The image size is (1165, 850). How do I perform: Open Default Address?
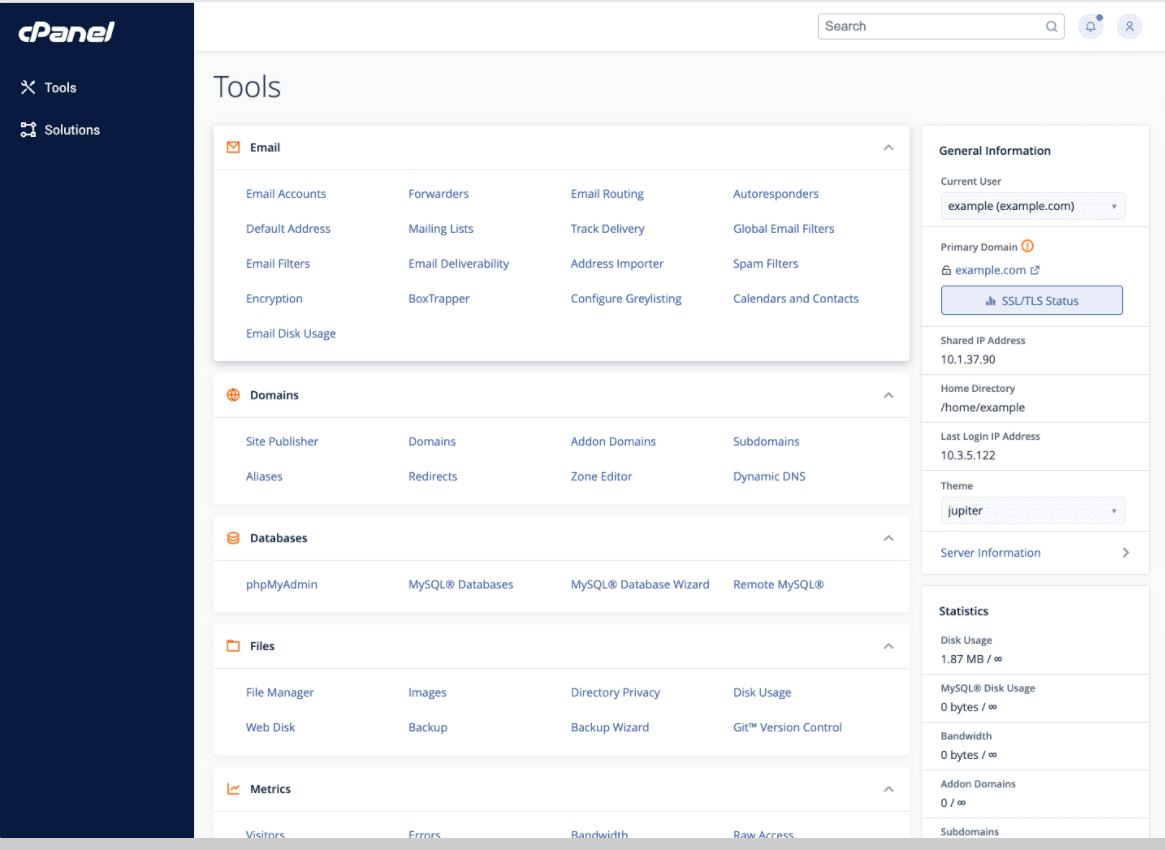click(288, 229)
